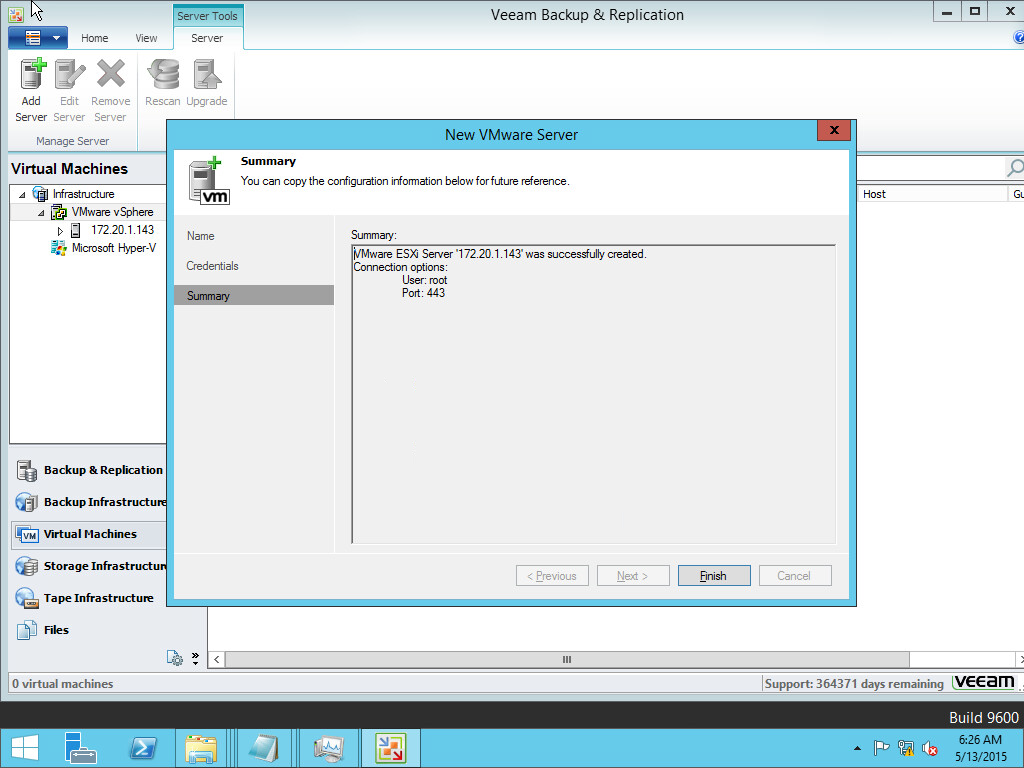Viewport: 1024px width, 768px height.
Task: Select host 172.20.1.143 in the tree
Action: pyautogui.click(x=122, y=230)
